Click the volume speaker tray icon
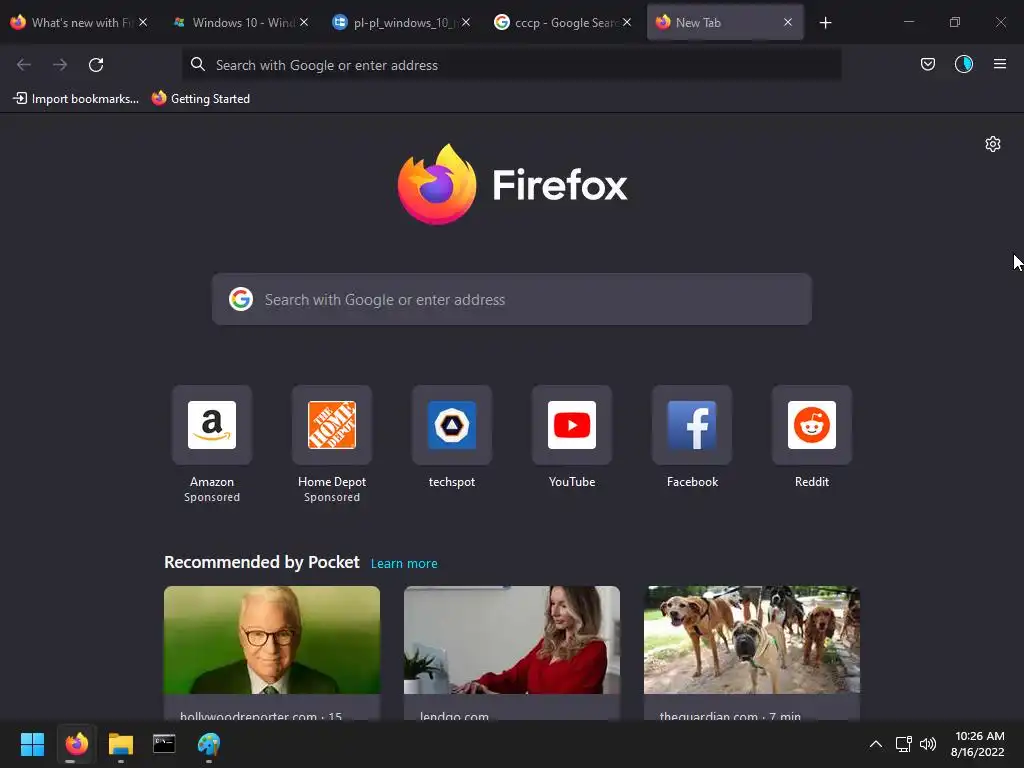 tap(928, 744)
